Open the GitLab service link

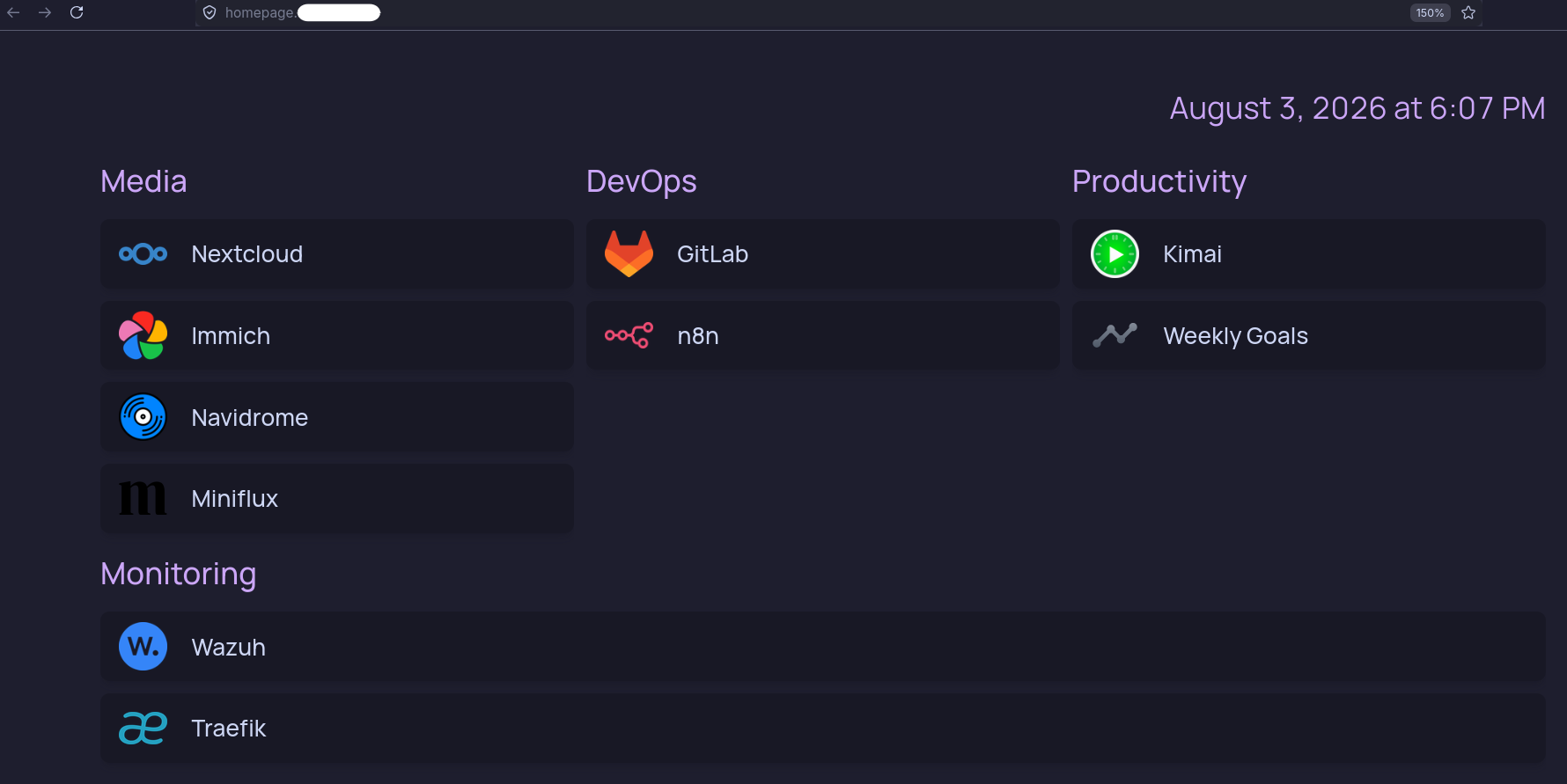(823, 254)
